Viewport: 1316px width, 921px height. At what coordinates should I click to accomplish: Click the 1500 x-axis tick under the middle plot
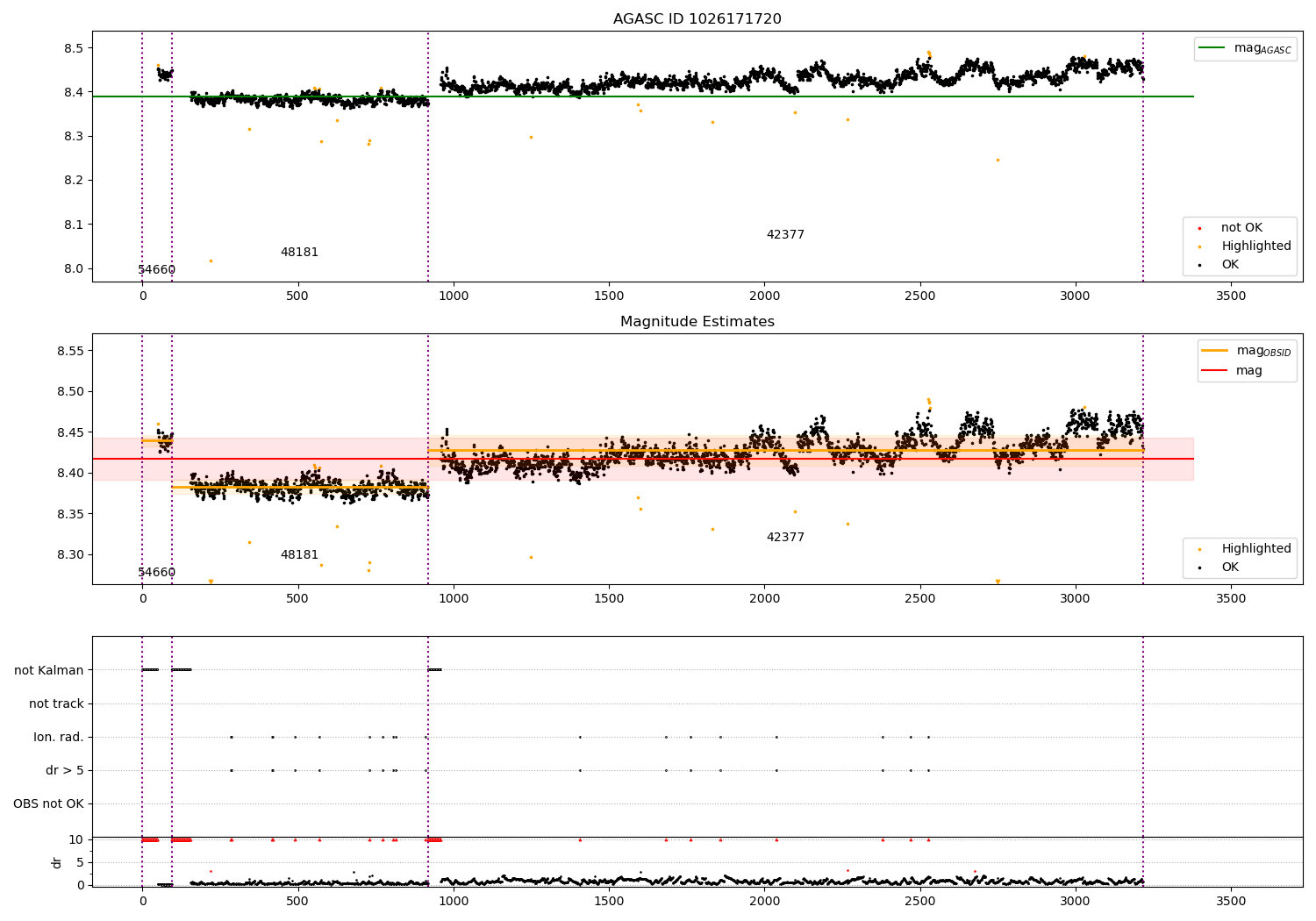click(x=609, y=599)
